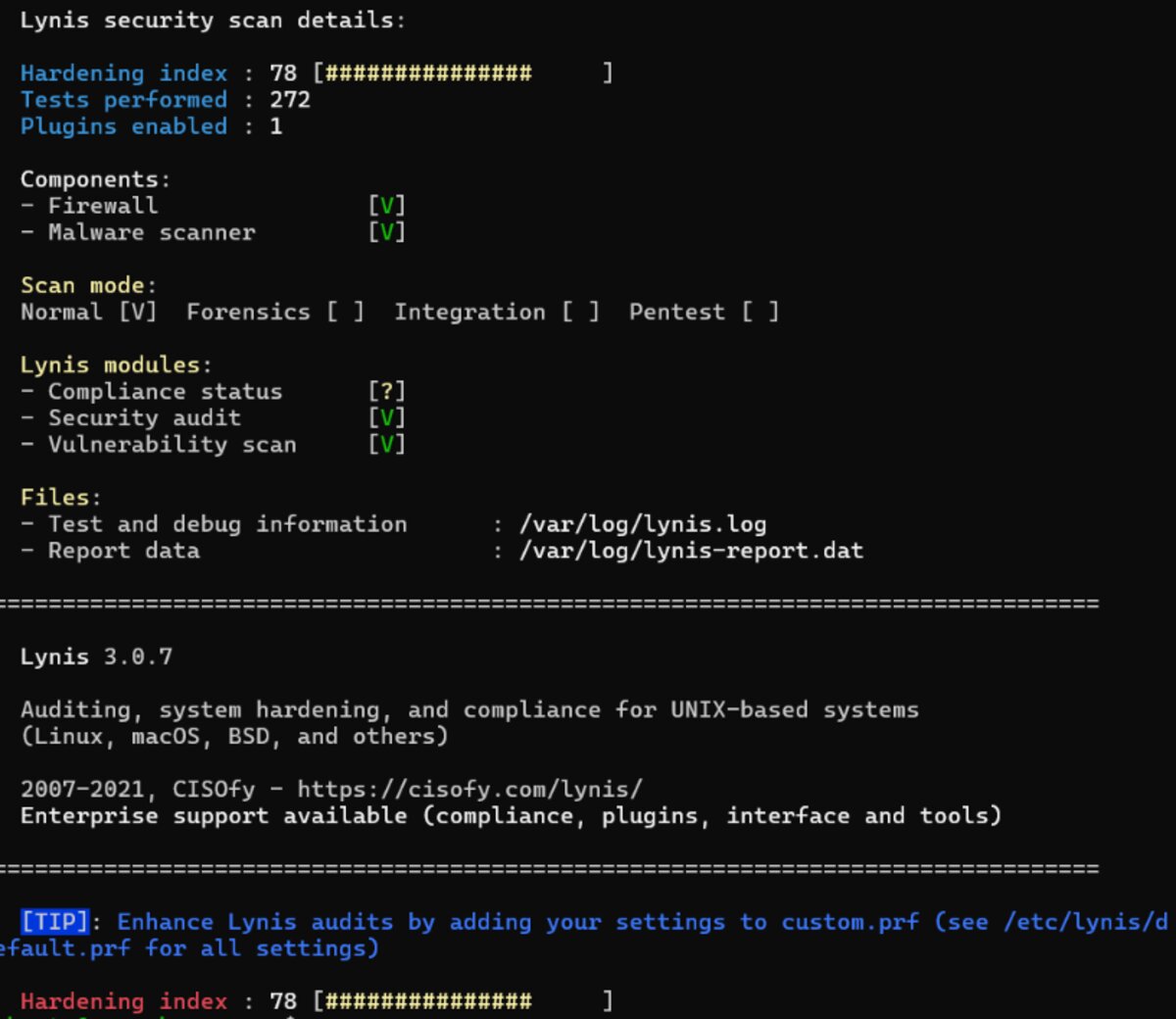Click the [V] status beside Firewall
This screenshot has height=1019, width=1176.
(x=387, y=206)
